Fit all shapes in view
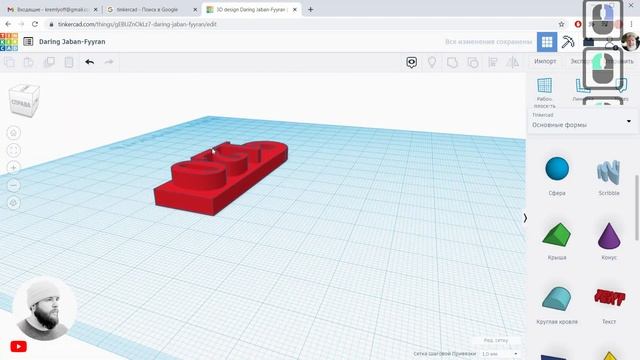 [x=13, y=150]
